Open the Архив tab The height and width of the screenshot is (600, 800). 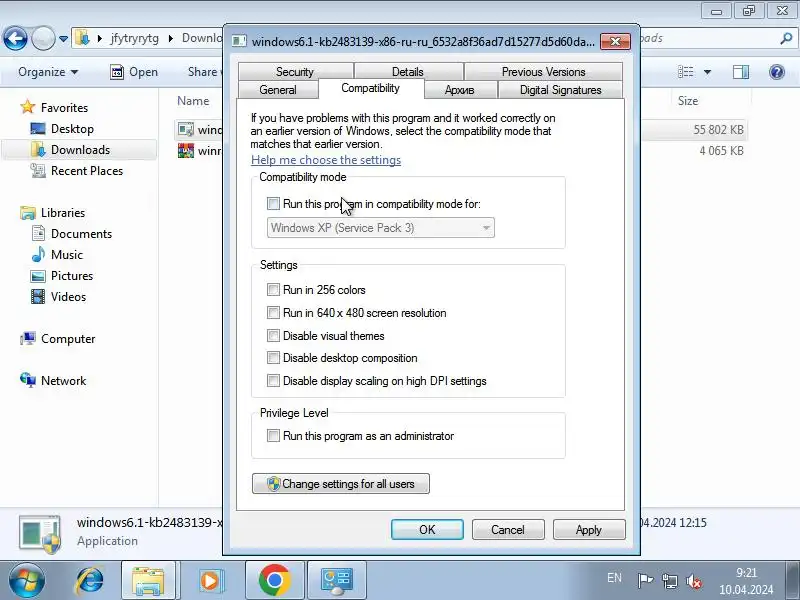pos(460,90)
